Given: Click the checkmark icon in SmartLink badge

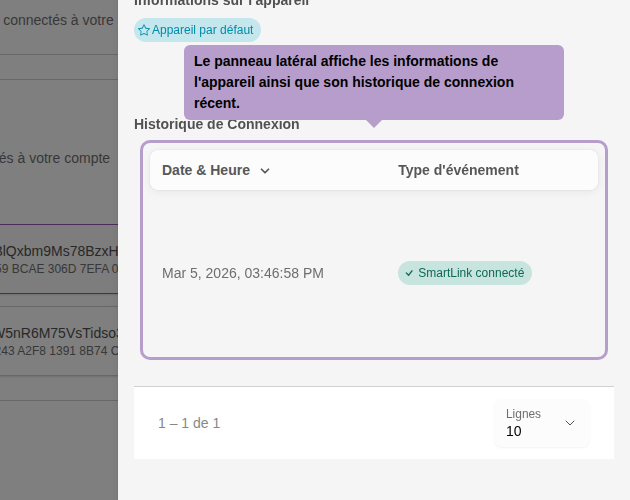Looking at the screenshot, I should pos(409,273).
